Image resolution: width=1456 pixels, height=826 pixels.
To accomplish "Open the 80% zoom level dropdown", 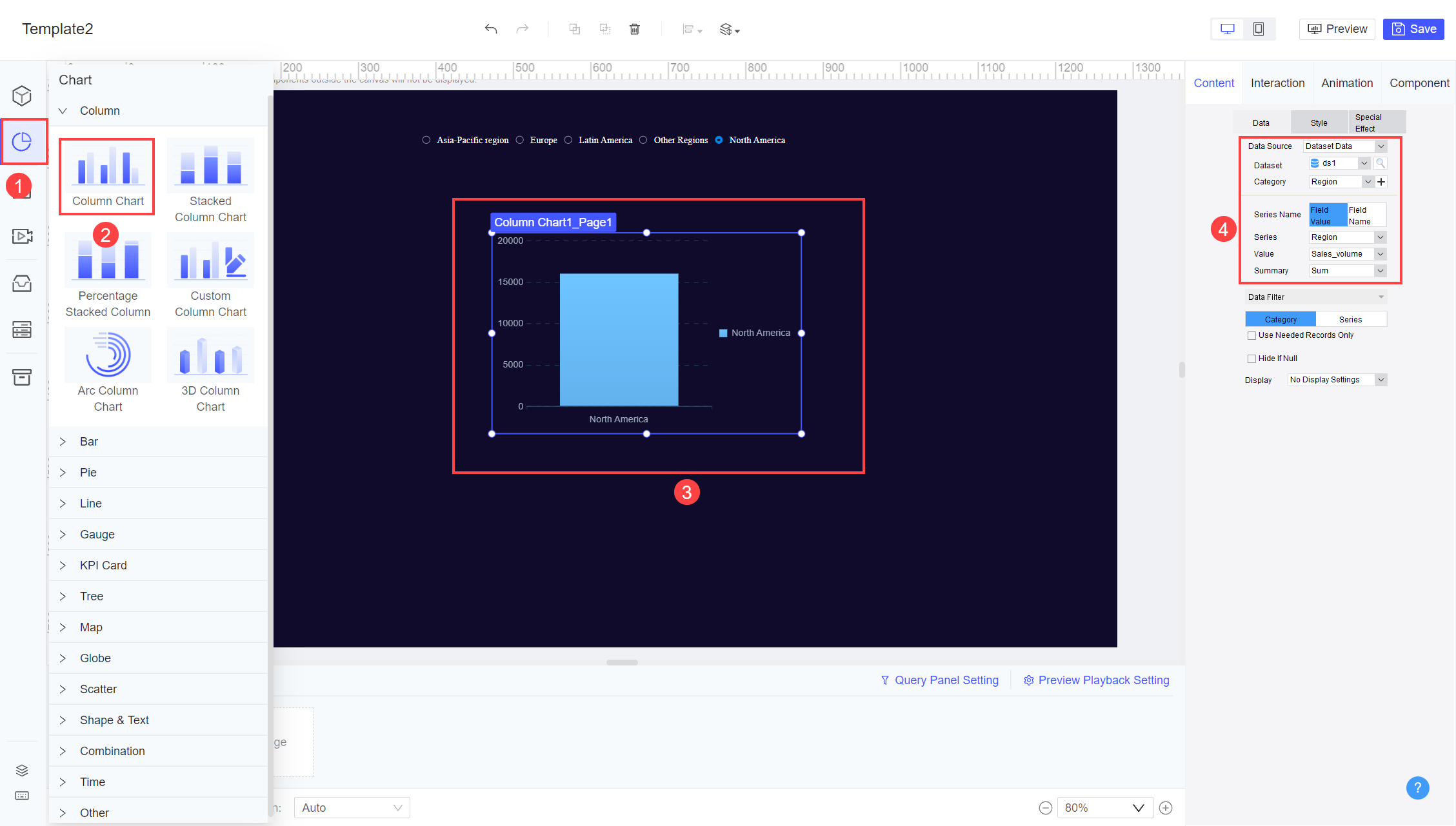I will click(x=1104, y=808).
